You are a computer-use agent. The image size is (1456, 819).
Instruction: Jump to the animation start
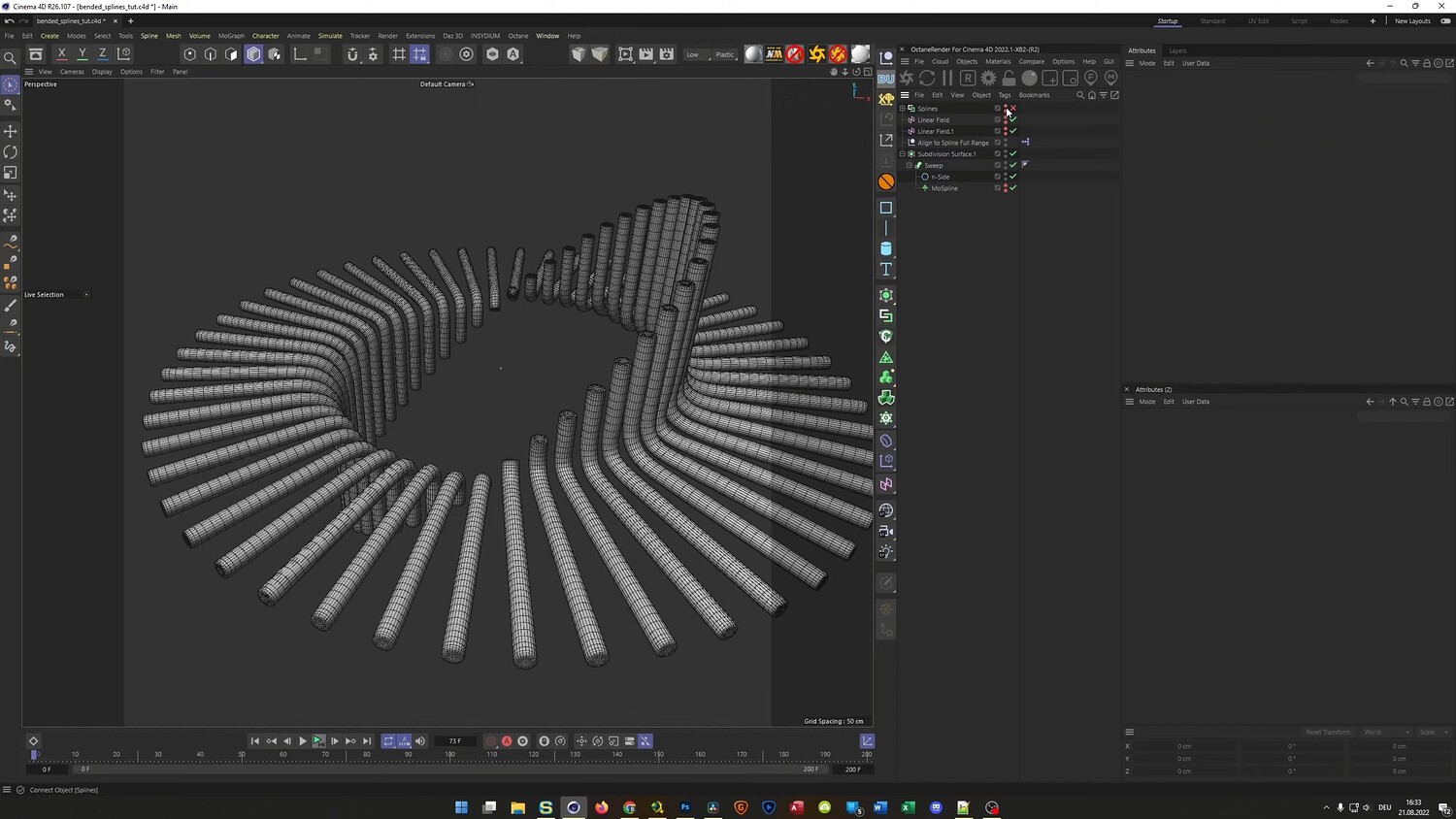255,741
